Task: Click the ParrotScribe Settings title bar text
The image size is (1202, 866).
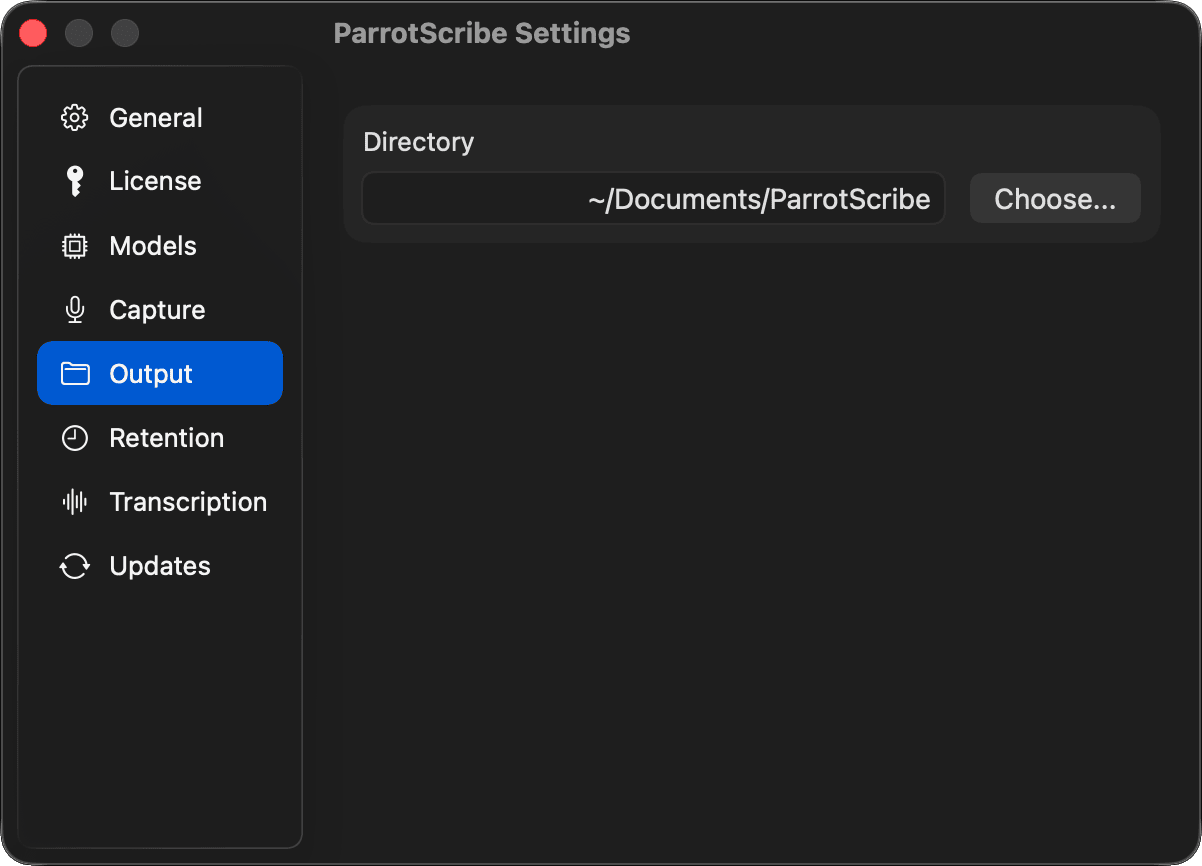Action: tap(482, 33)
